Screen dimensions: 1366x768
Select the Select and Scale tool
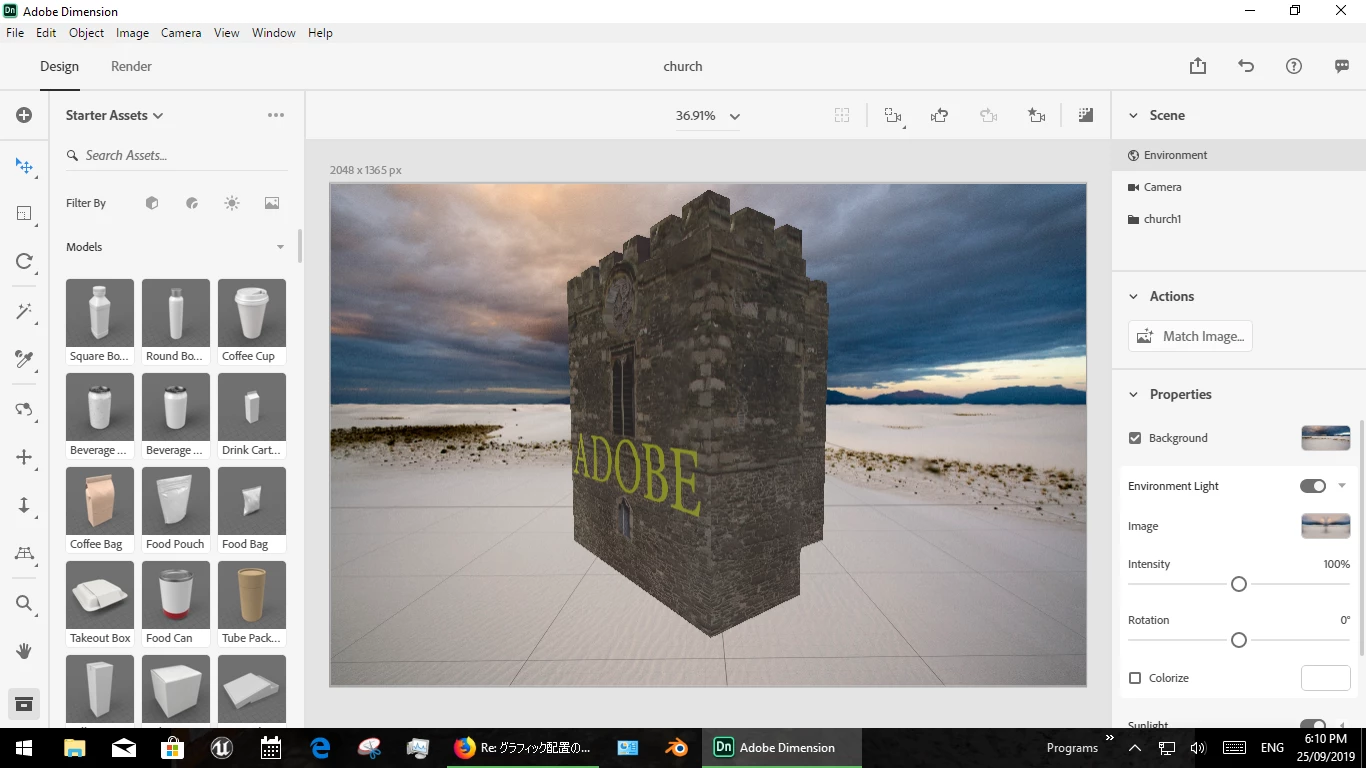pyautogui.click(x=24, y=213)
